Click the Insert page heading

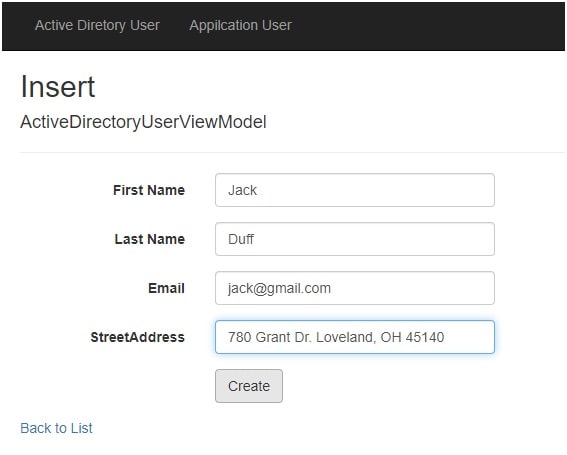pos(58,86)
